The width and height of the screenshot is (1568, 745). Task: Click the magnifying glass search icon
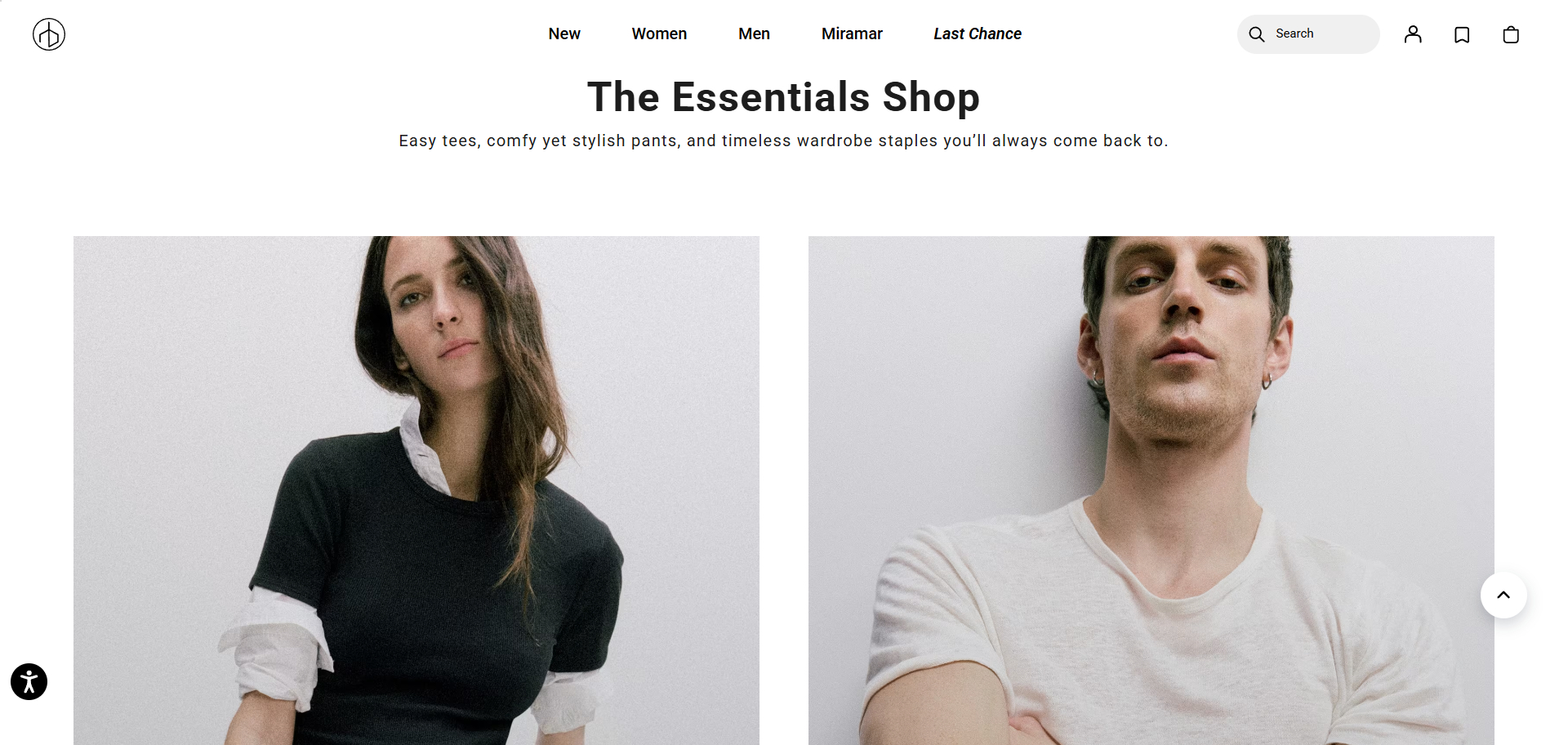pyautogui.click(x=1257, y=34)
